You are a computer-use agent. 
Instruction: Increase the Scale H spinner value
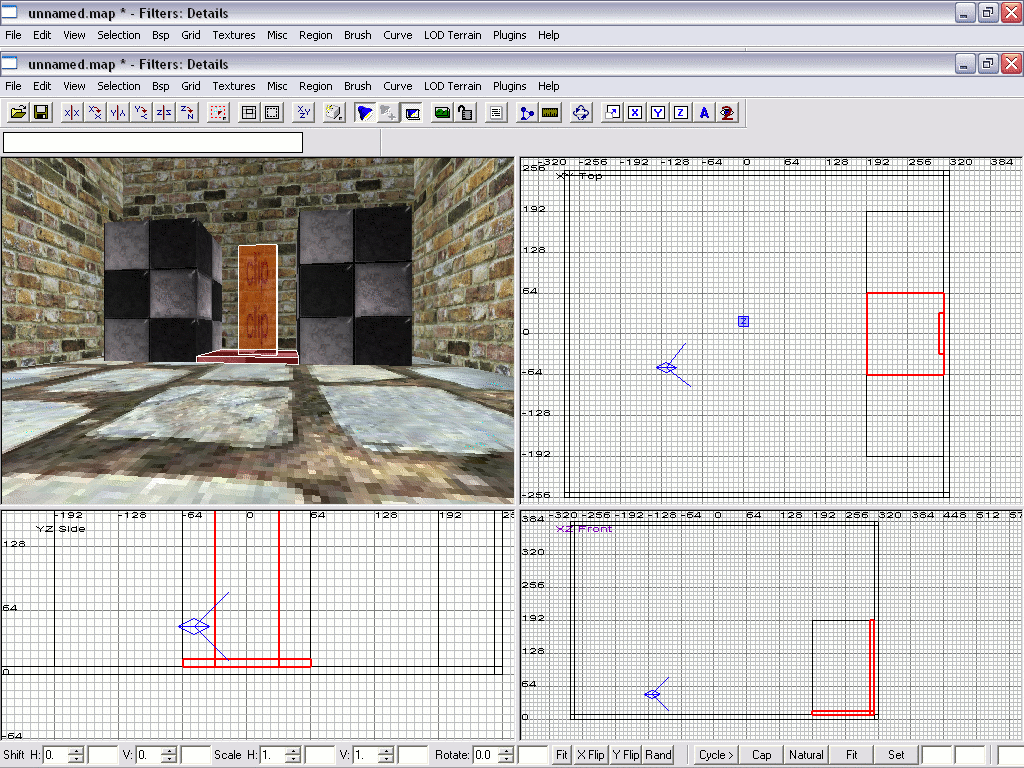tap(294, 750)
